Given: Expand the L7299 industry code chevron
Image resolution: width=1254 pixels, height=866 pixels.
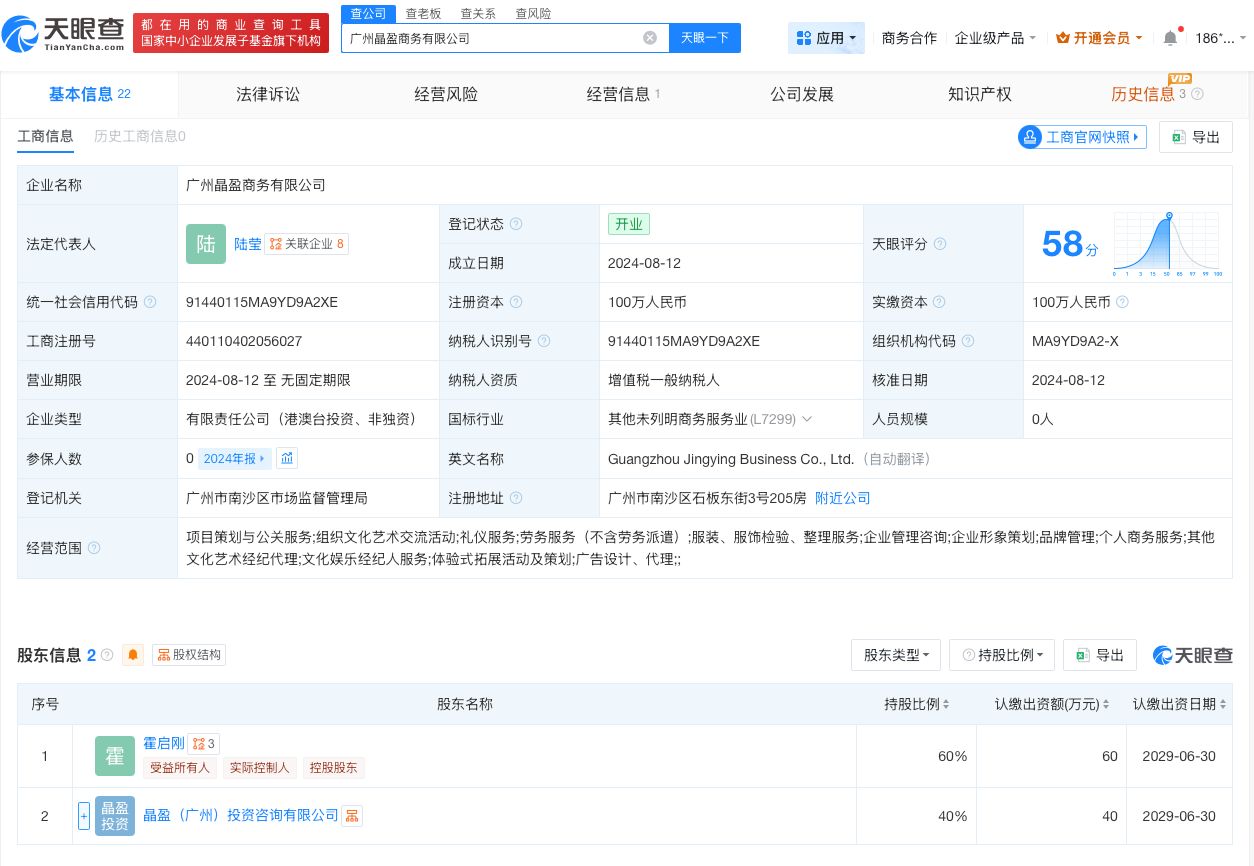Looking at the screenshot, I should coord(808,419).
